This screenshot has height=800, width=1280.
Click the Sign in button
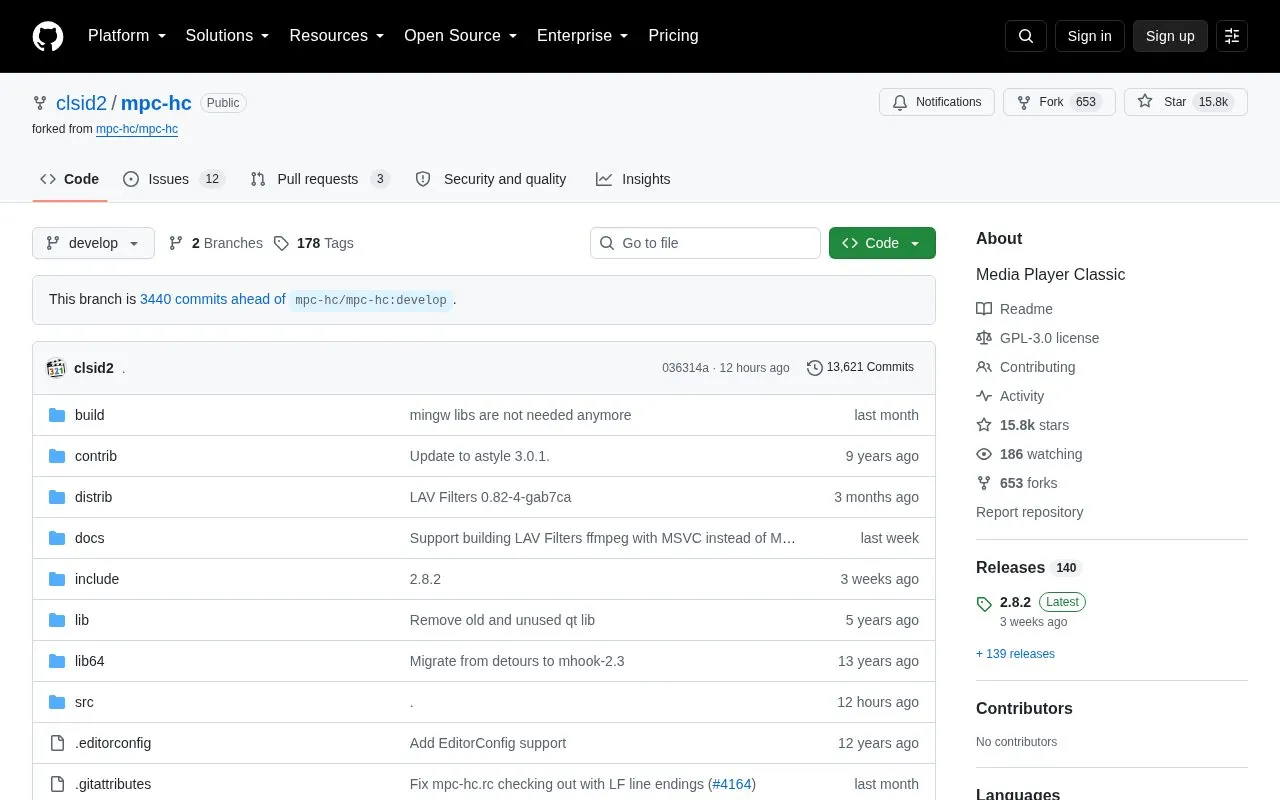(x=1089, y=36)
